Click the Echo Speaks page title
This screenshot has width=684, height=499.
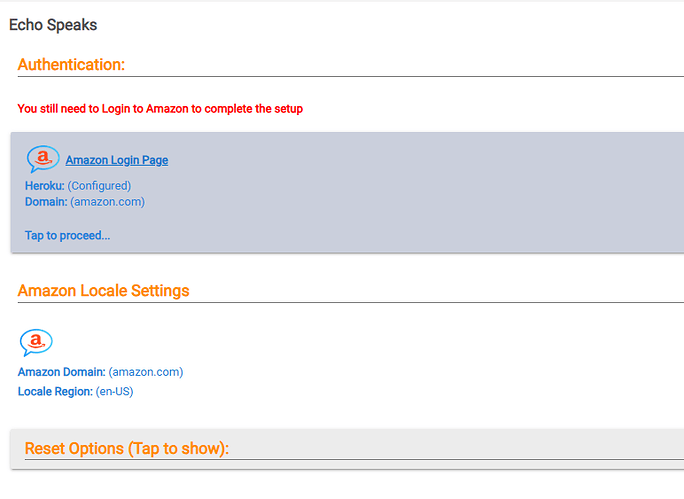coord(53,24)
